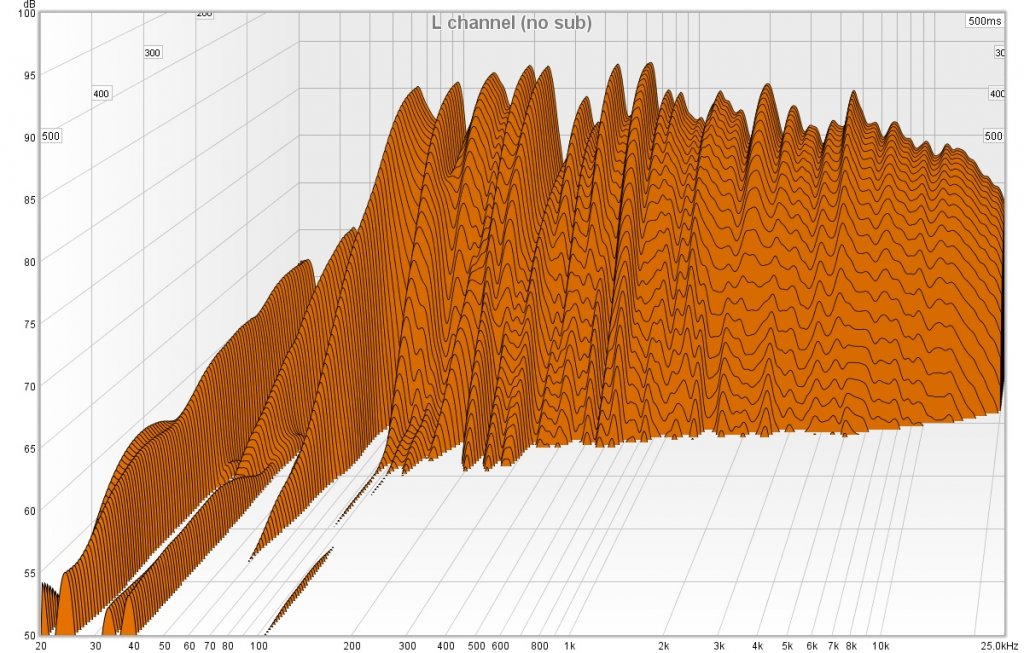The image size is (1024, 653).
Task: Click the 60 dB axis label
Action: pyautogui.click(x=29, y=511)
